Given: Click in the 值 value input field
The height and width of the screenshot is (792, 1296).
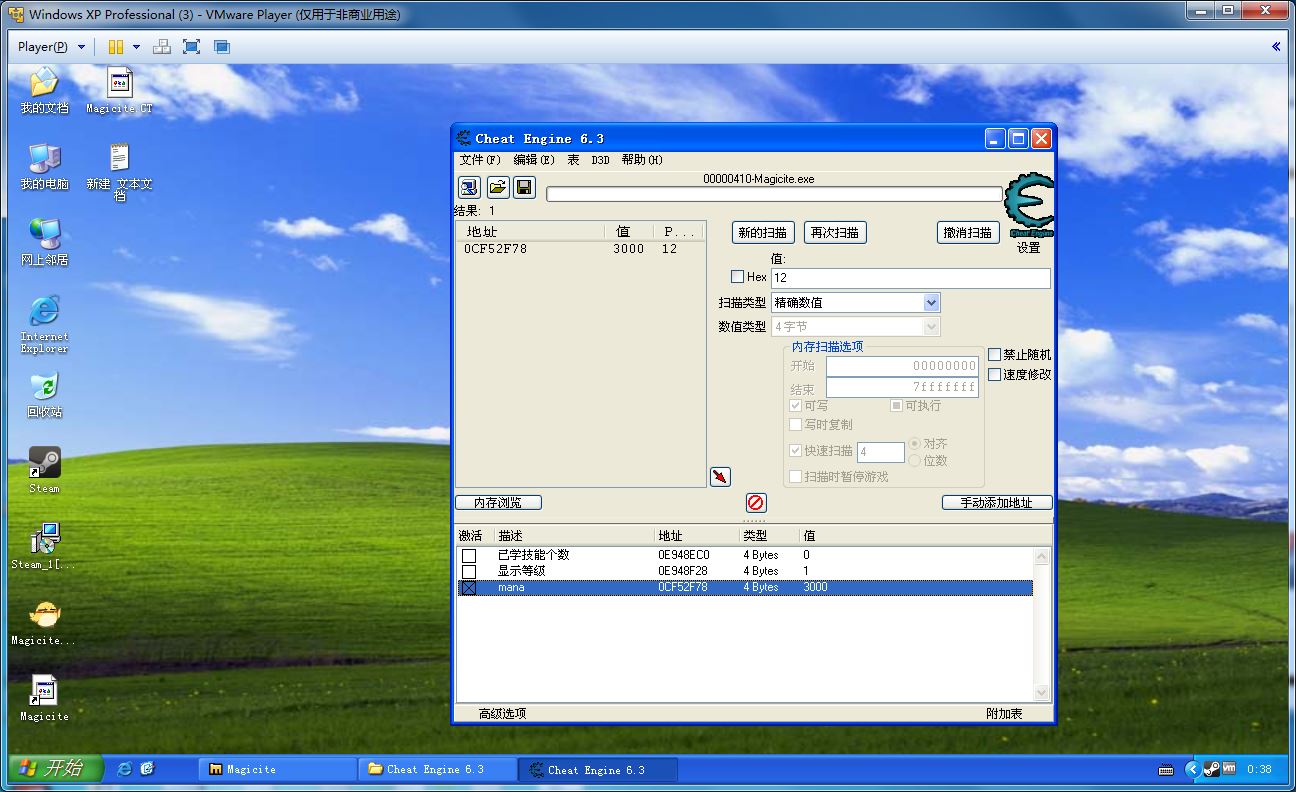Looking at the screenshot, I should [911, 278].
